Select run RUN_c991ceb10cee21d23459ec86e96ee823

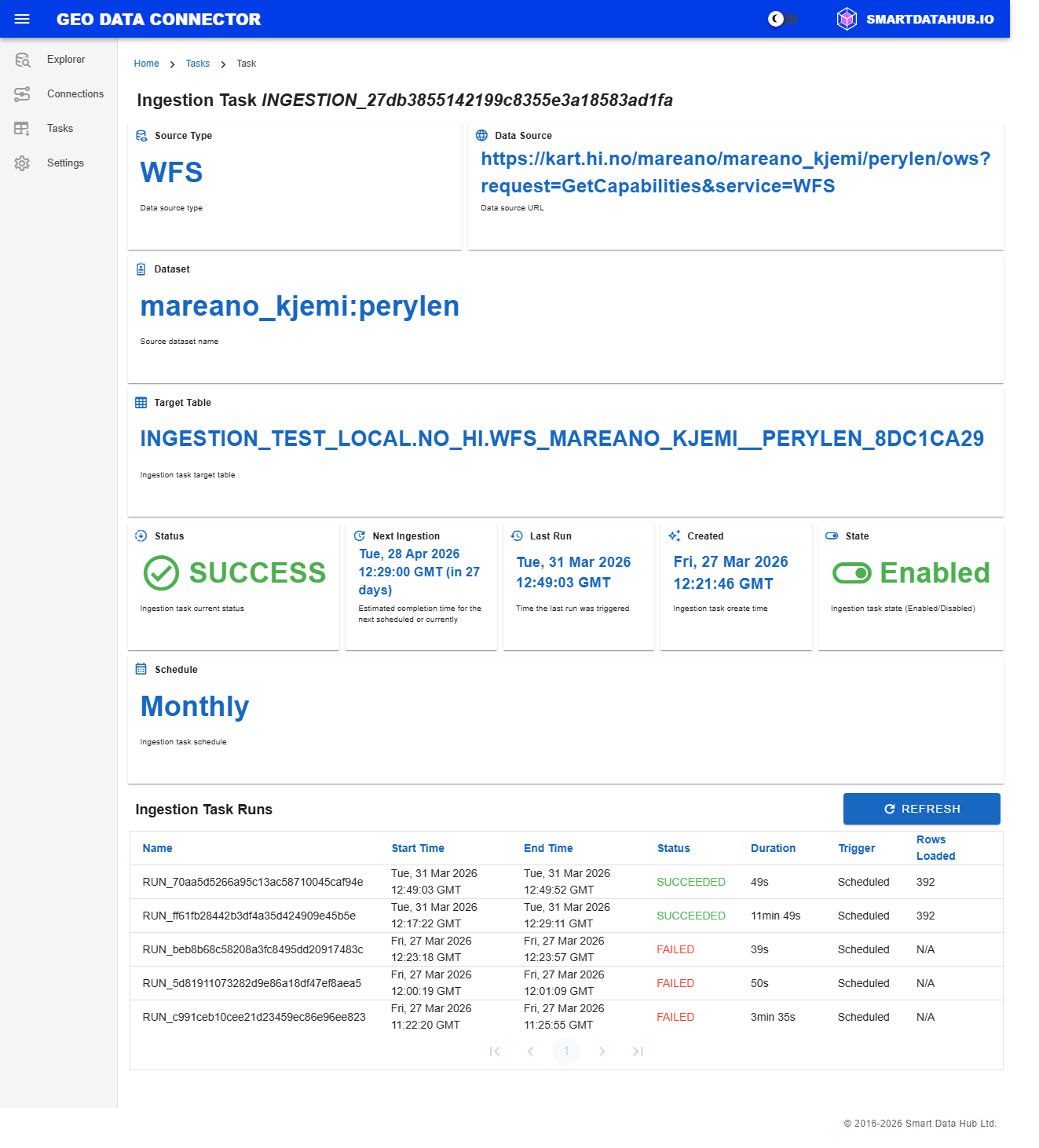pyautogui.click(x=254, y=1017)
